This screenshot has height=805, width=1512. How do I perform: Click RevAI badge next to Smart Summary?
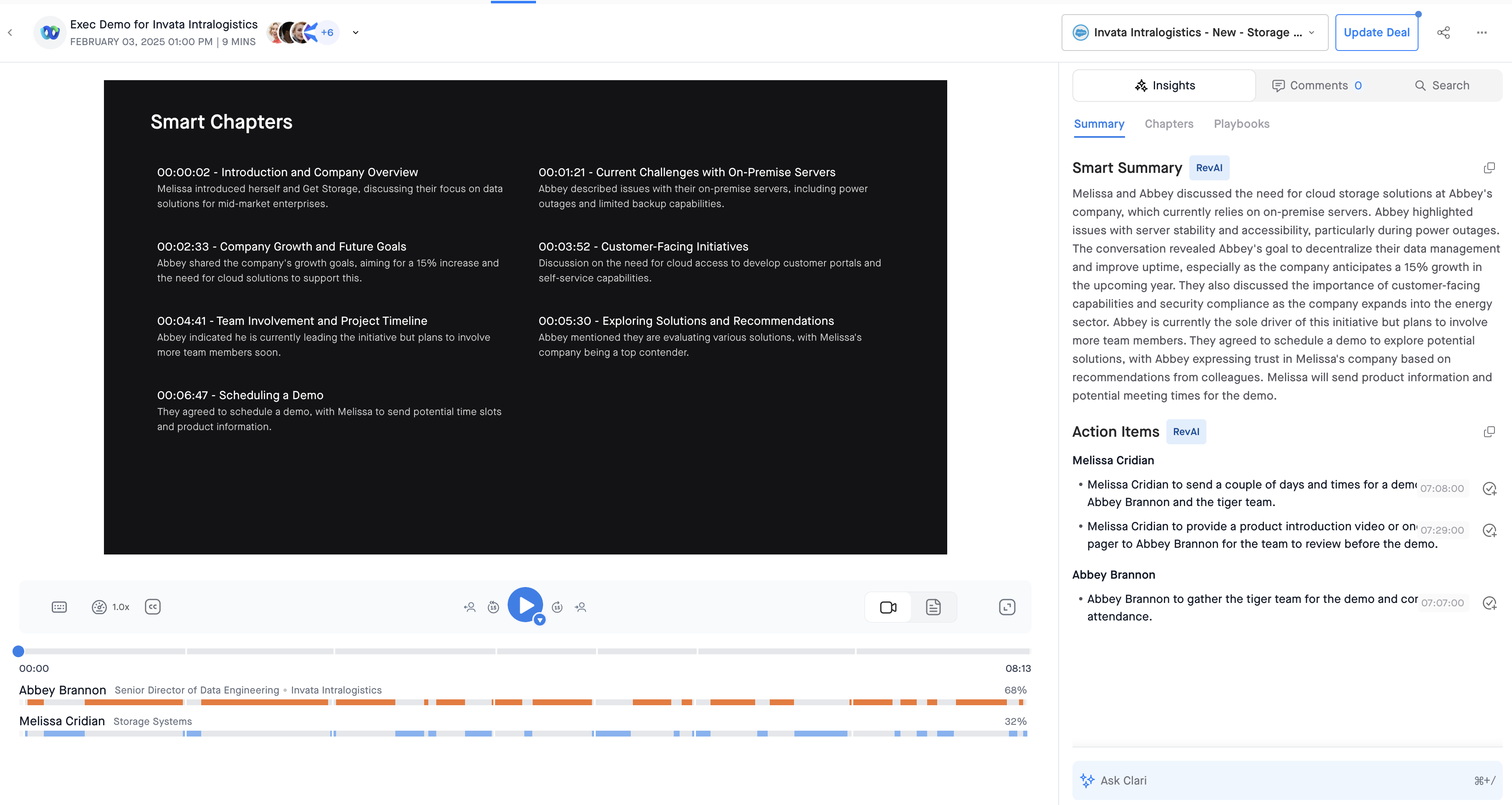[1209, 168]
